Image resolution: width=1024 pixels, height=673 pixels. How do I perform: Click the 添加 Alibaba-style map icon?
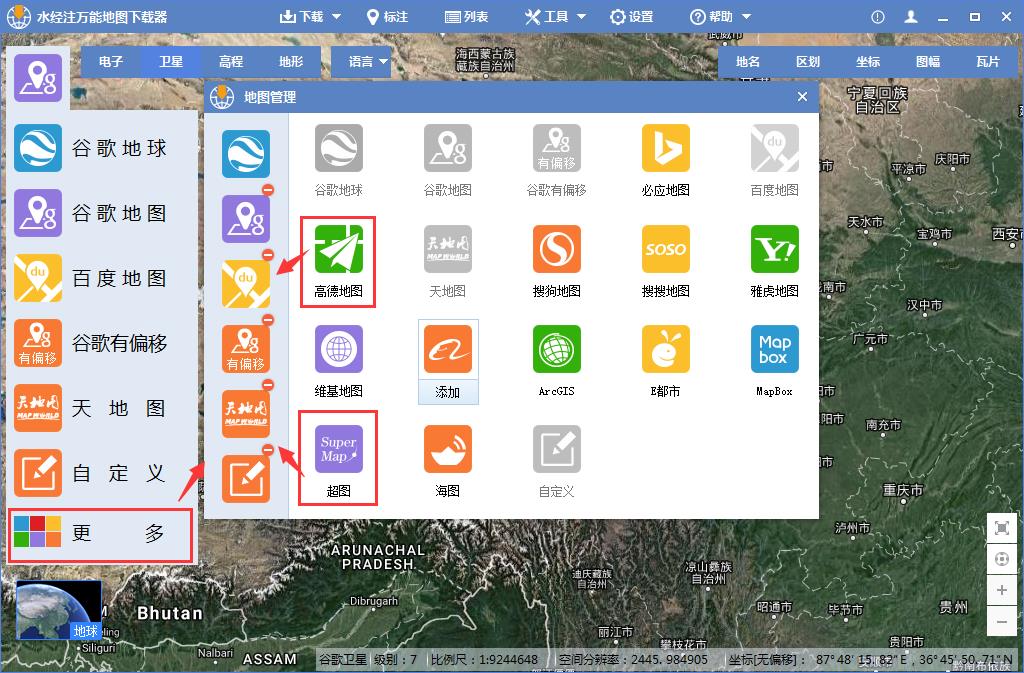(448, 362)
